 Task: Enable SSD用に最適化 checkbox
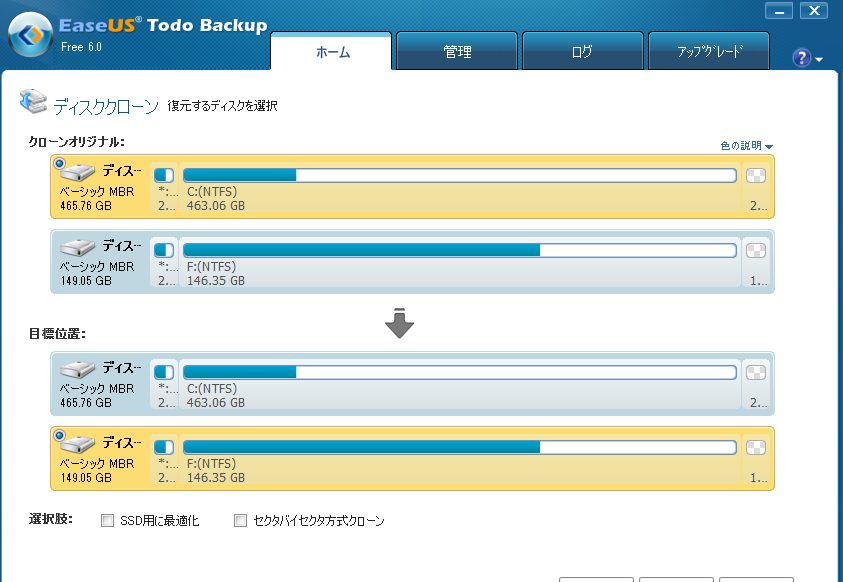108,520
